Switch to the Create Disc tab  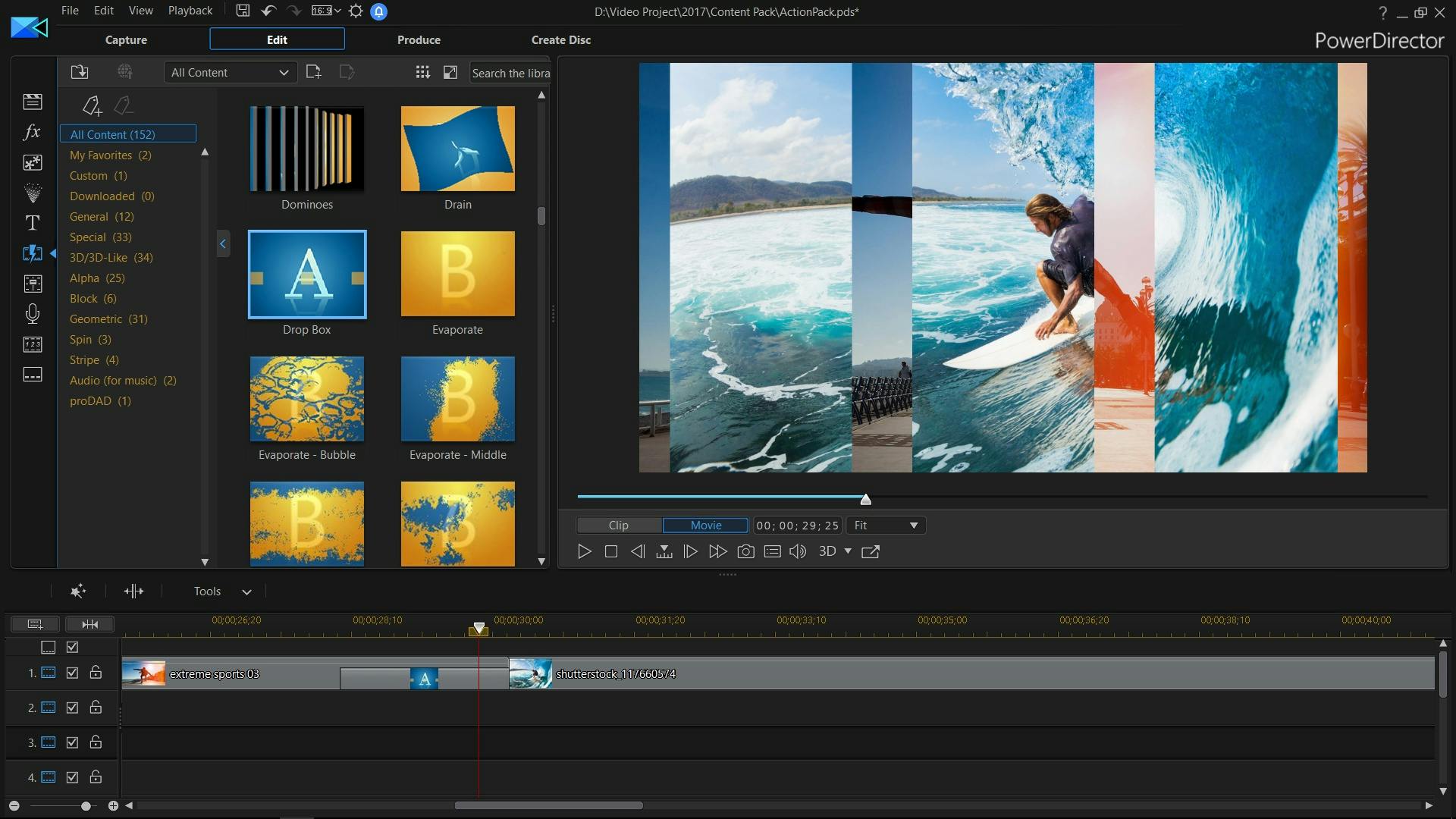(x=561, y=39)
